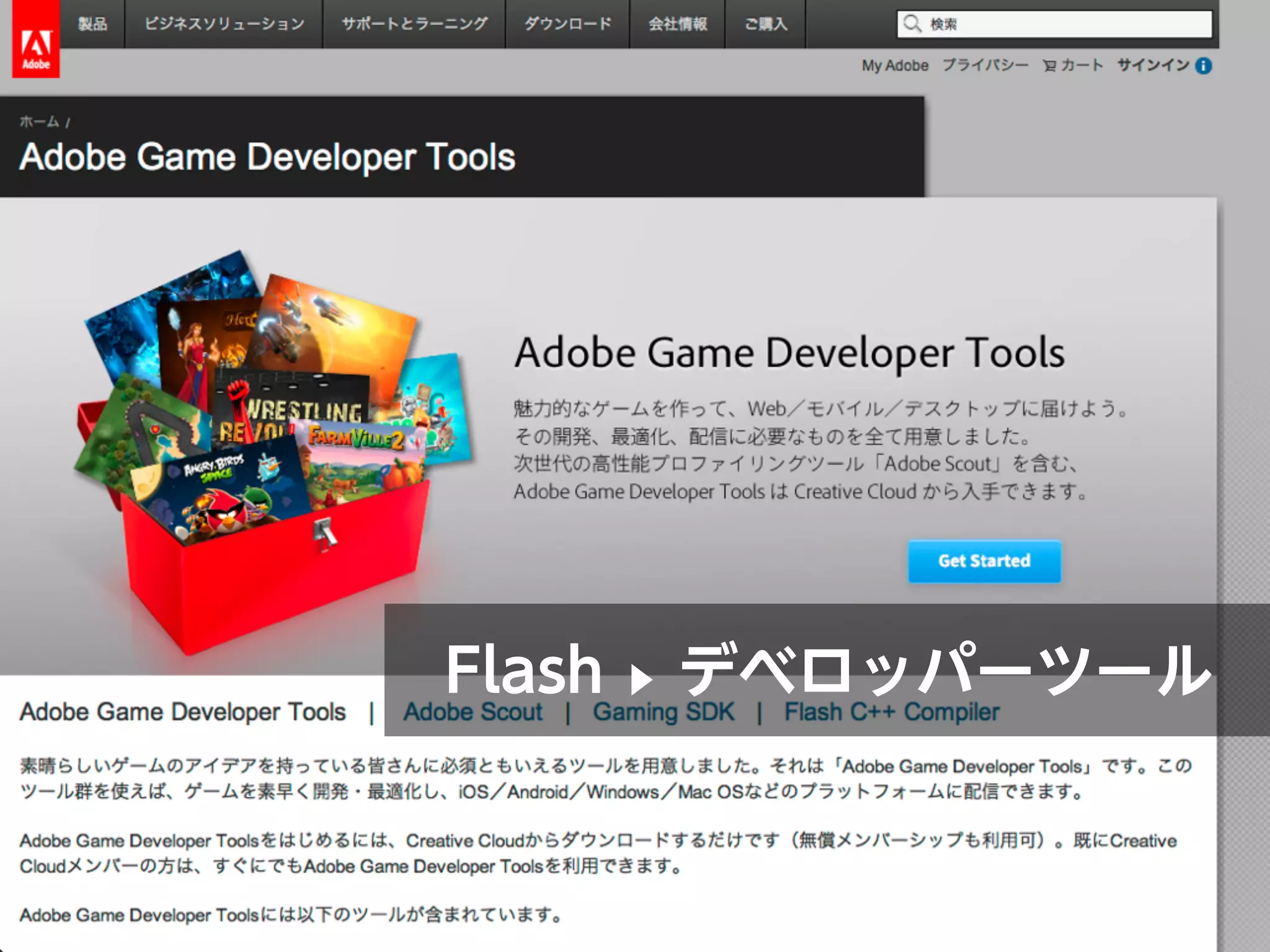Open the 会社情報 menu
1270x952 pixels.
[677, 24]
